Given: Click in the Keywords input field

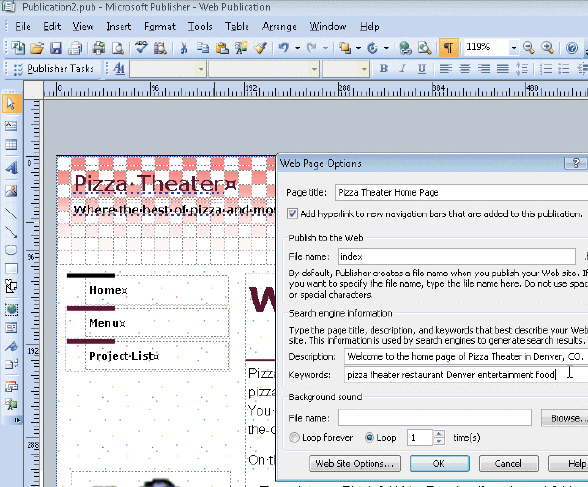Looking at the screenshot, I should 466,375.
